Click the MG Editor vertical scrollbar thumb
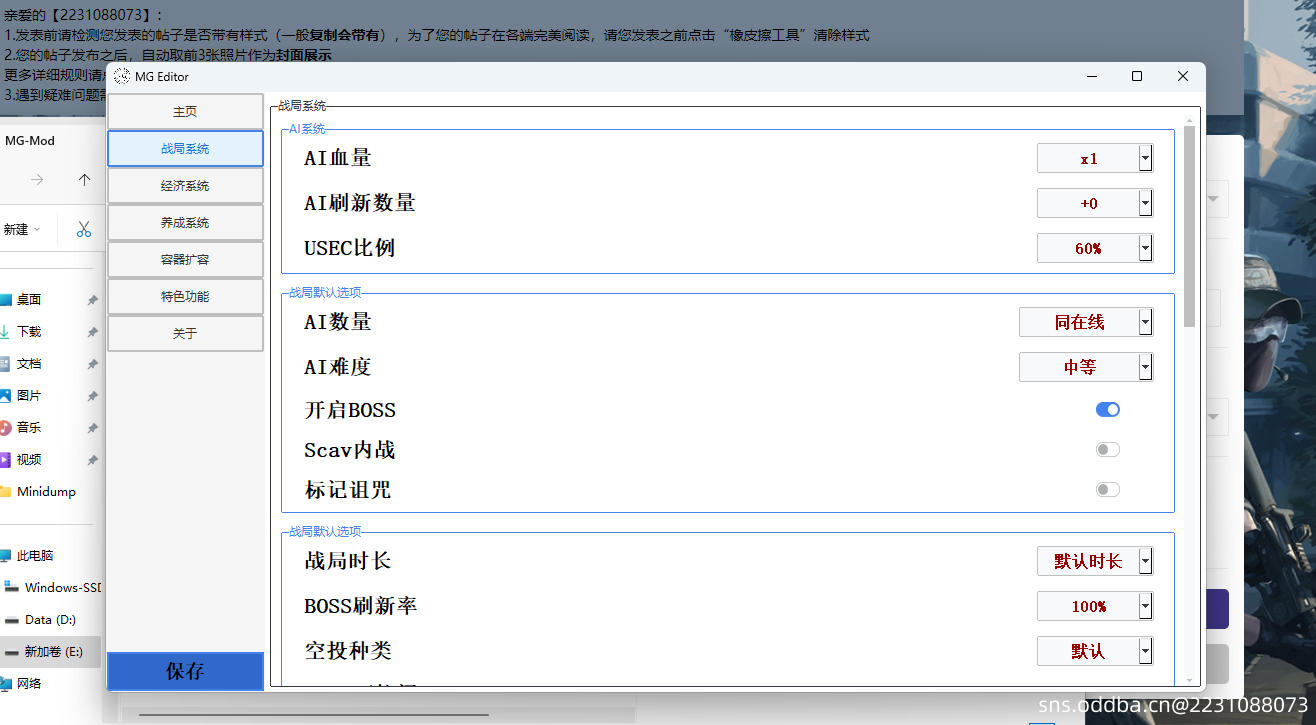 (1189, 226)
